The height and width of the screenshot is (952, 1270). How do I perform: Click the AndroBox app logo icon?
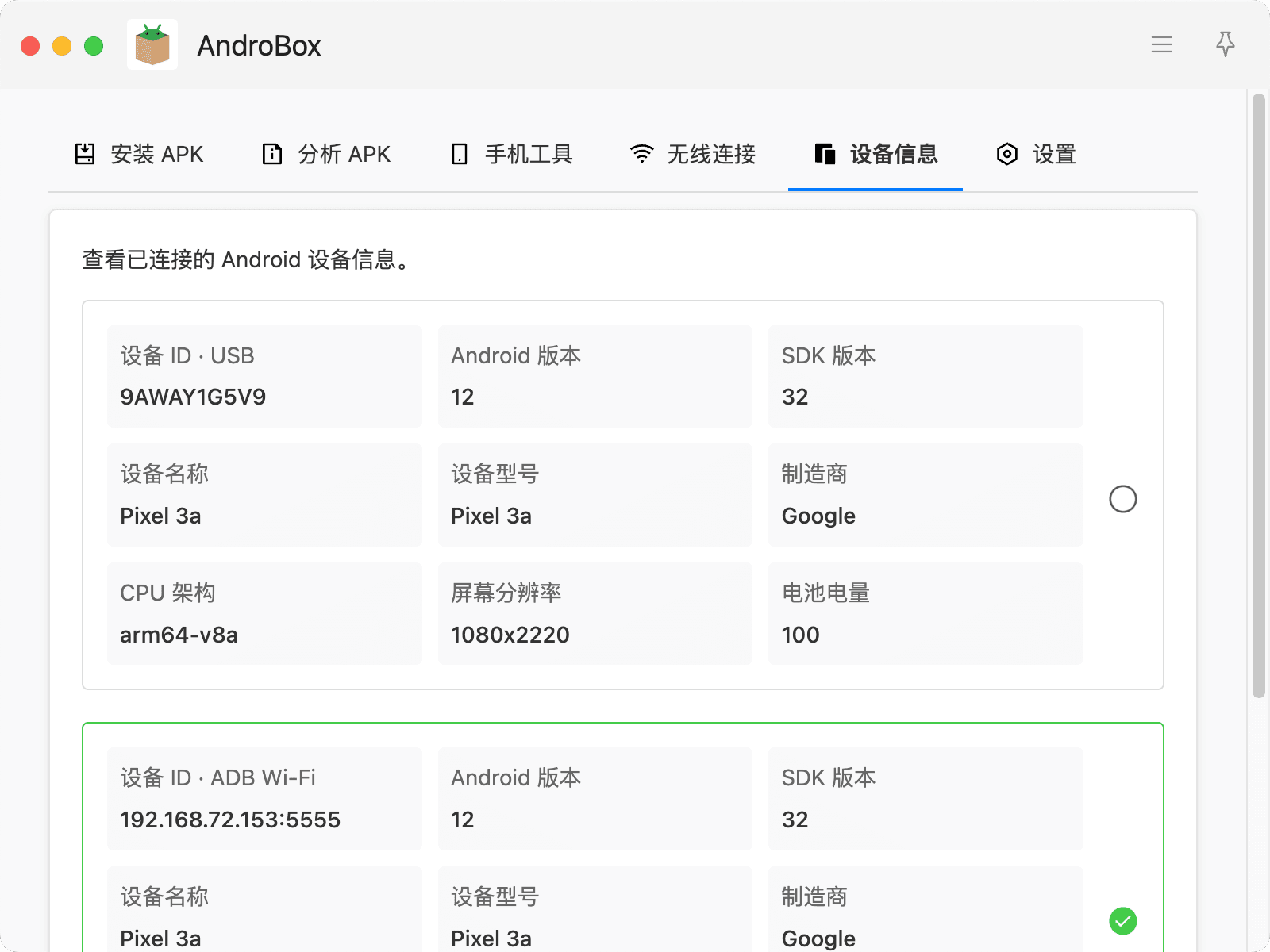coord(152,44)
